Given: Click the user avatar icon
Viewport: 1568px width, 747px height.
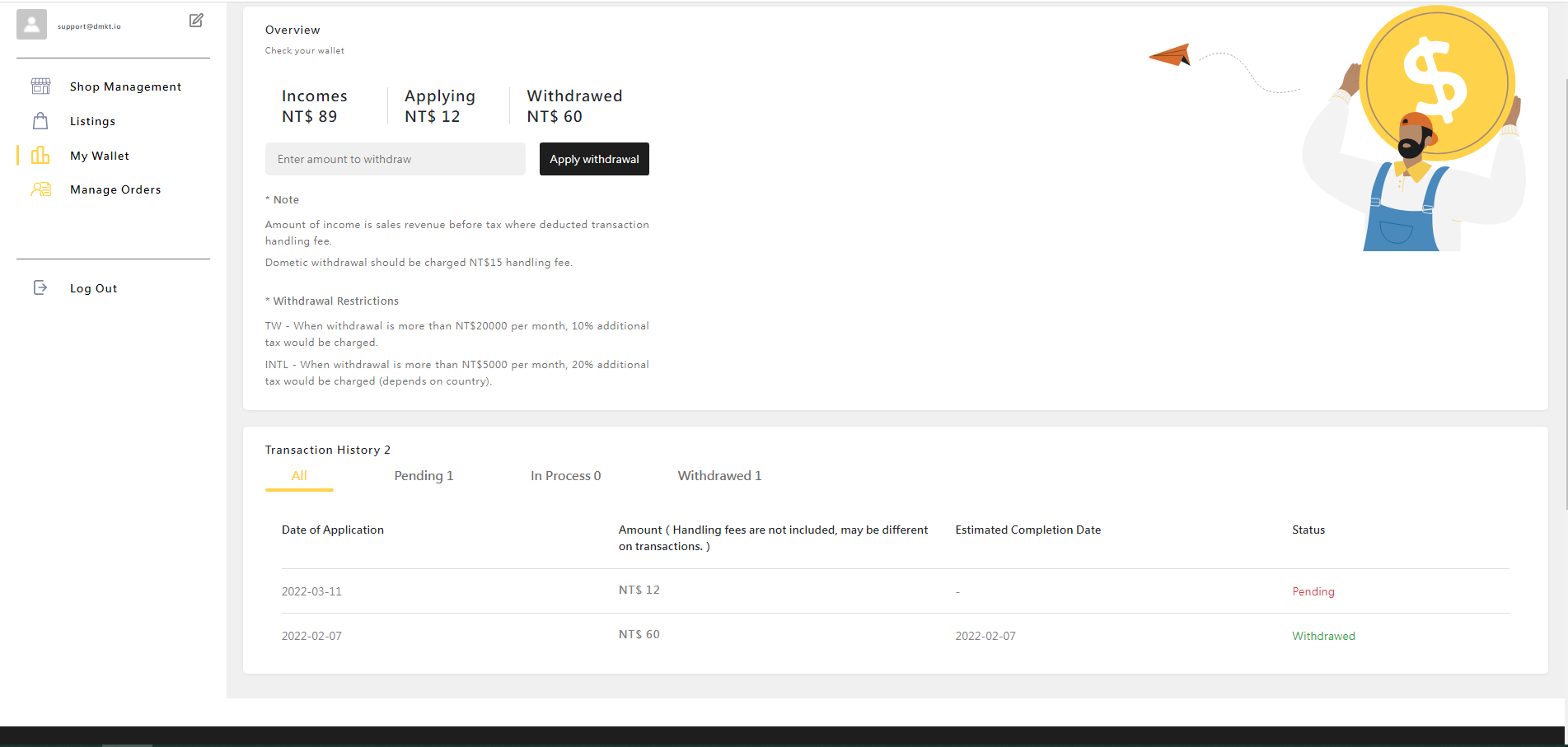Looking at the screenshot, I should tap(31, 24).
